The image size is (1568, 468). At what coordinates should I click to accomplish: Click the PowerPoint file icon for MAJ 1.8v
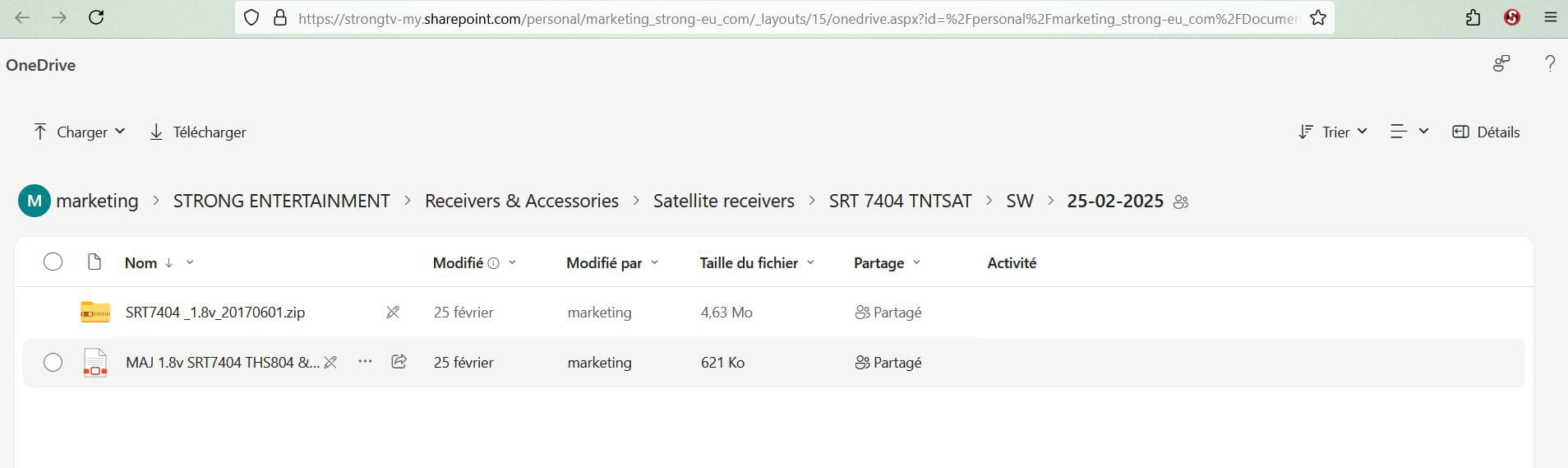click(x=95, y=362)
